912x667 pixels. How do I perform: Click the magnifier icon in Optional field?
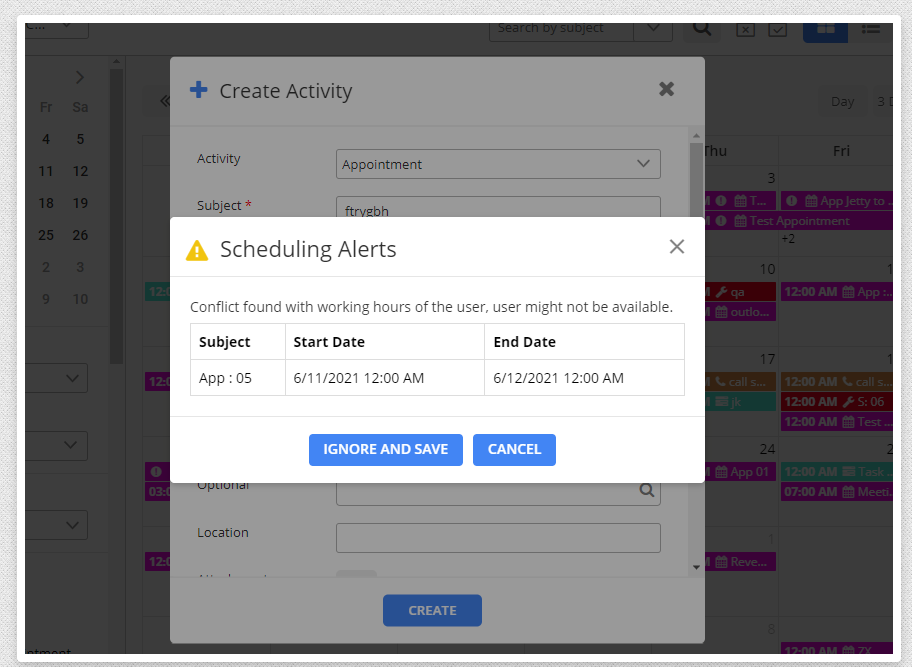647,490
